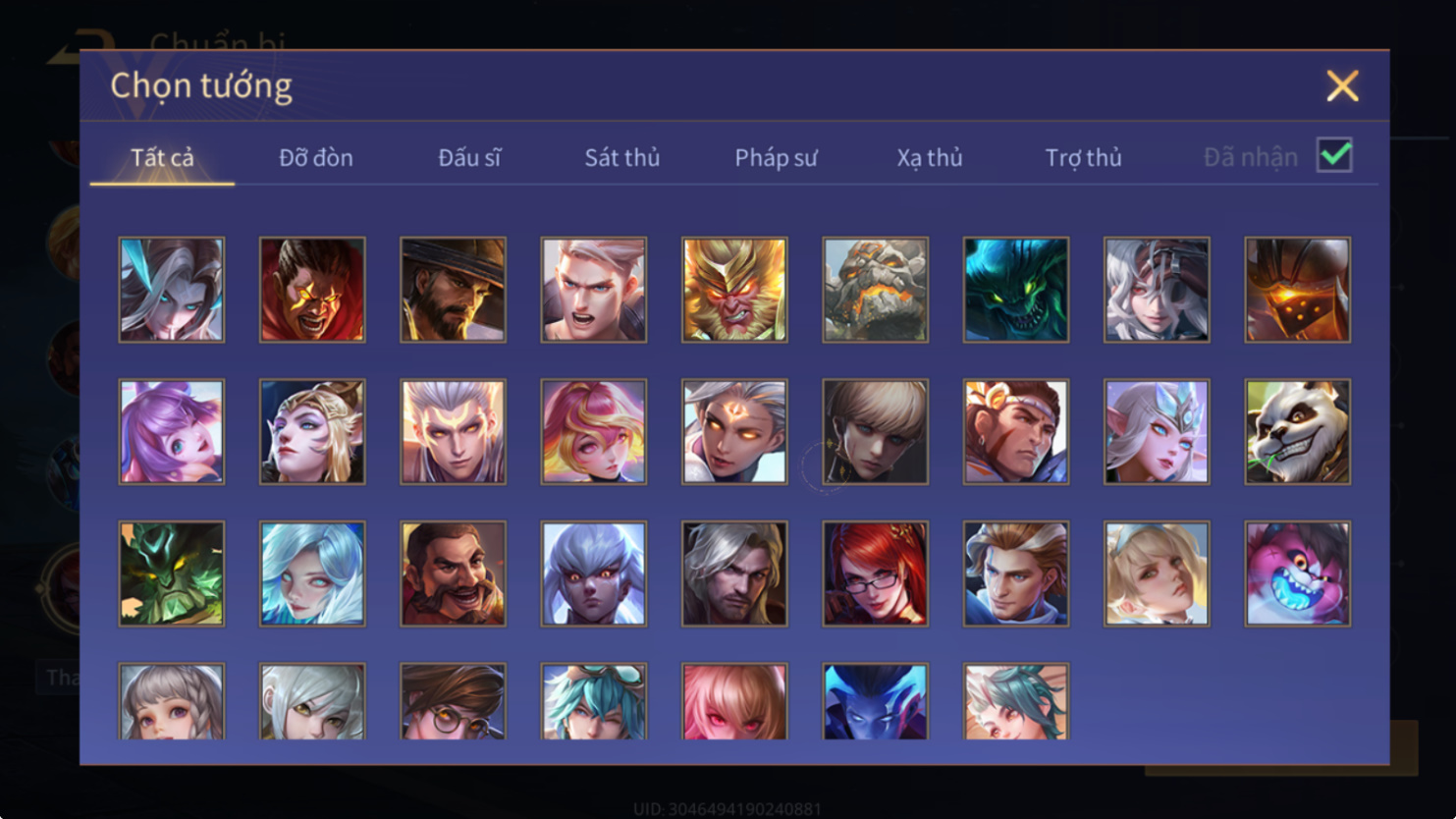Switch to the Đỡ đòn tab
1456x819 pixels.
pyautogui.click(x=315, y=157)
